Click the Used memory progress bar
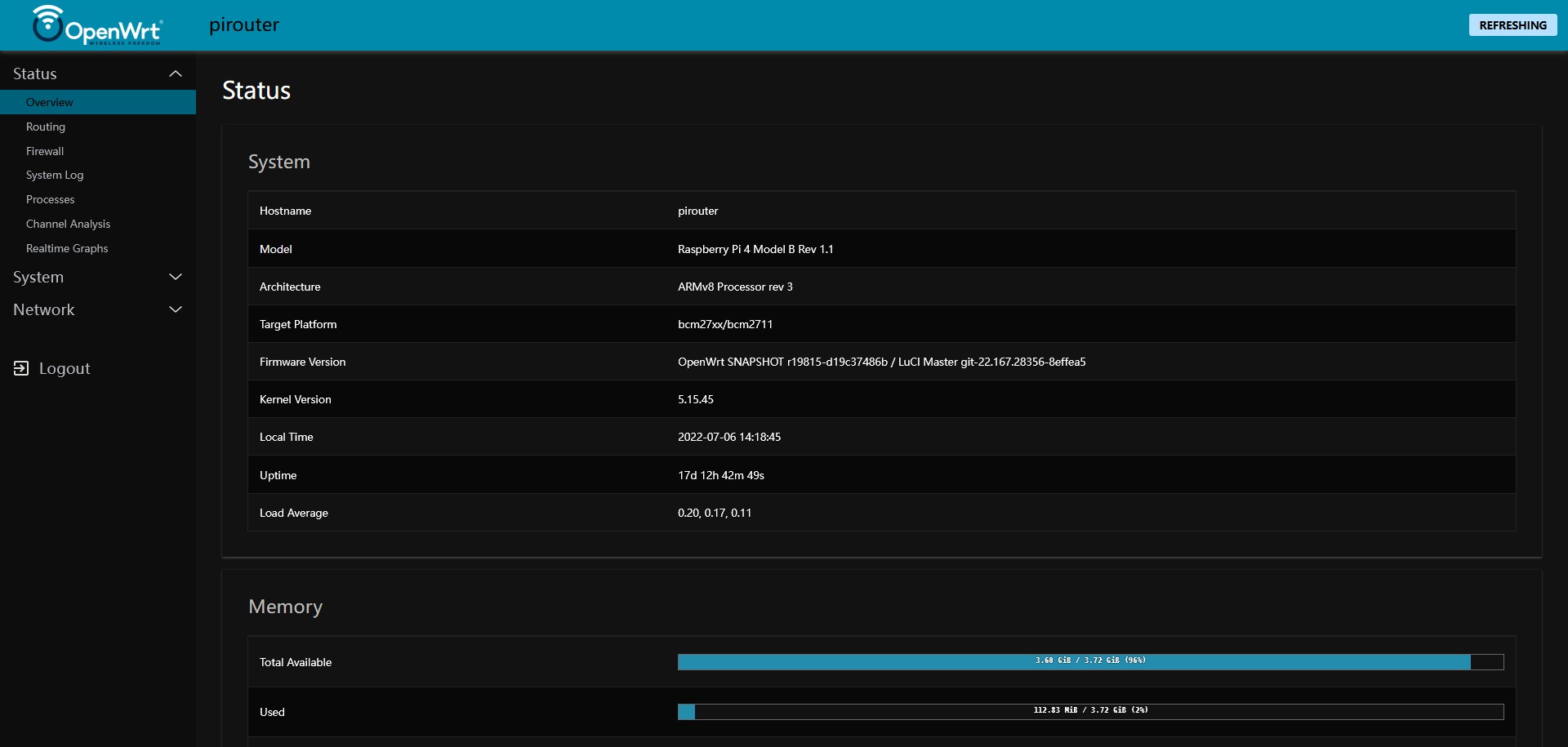 point(1090,711)
